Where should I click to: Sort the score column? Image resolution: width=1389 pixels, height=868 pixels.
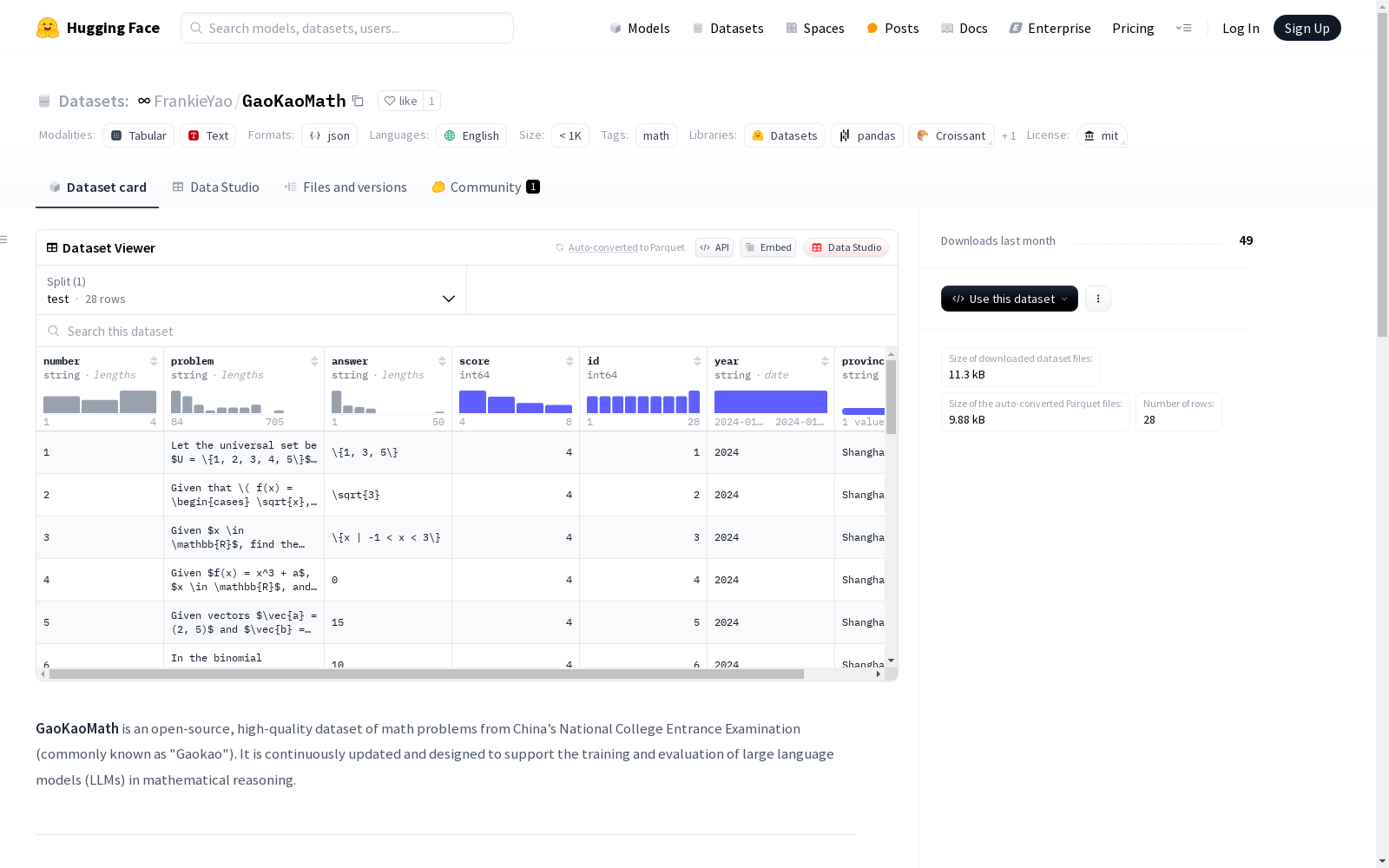(569, 361)
